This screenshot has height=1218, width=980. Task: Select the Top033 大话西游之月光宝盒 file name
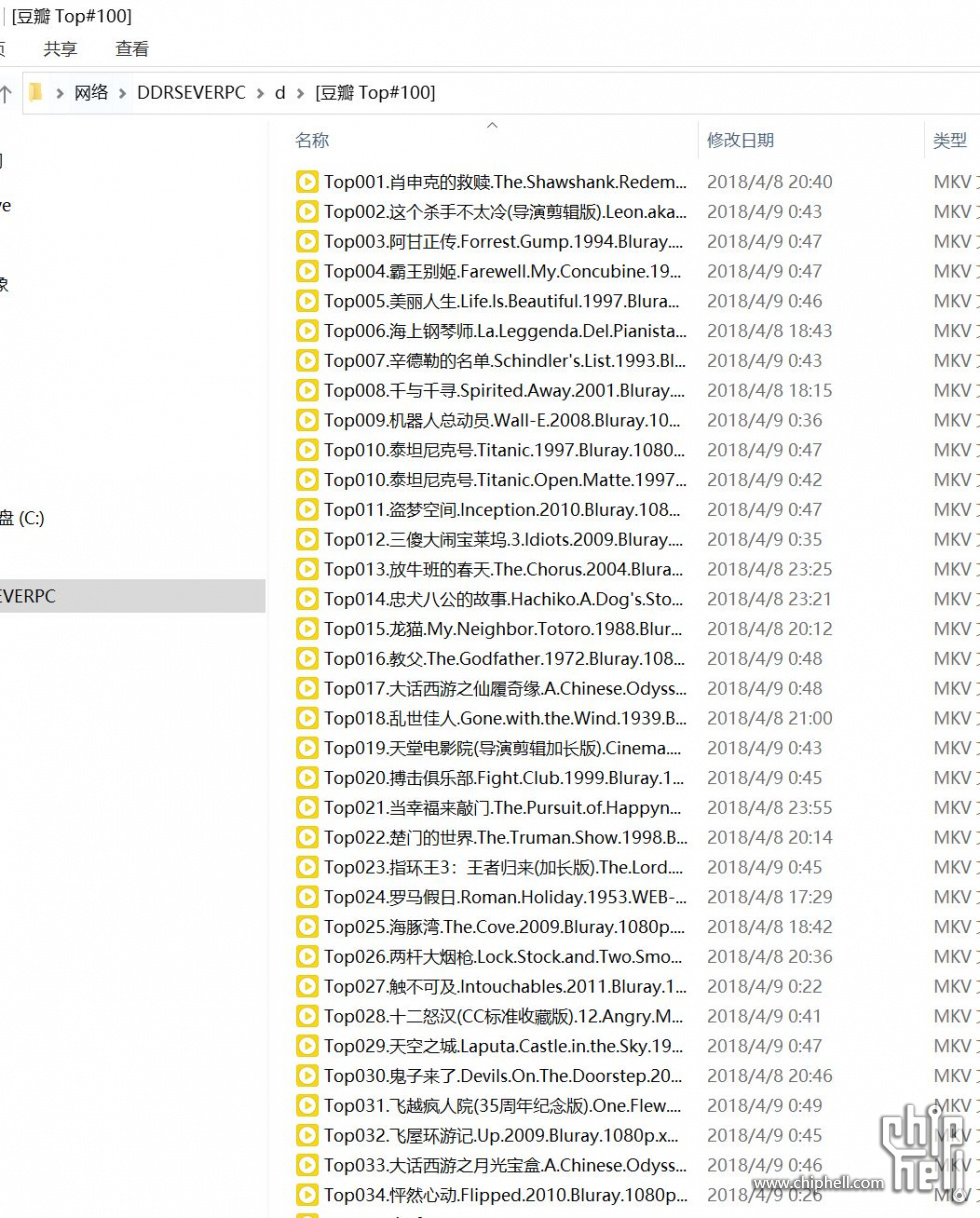coord(506,1165)
